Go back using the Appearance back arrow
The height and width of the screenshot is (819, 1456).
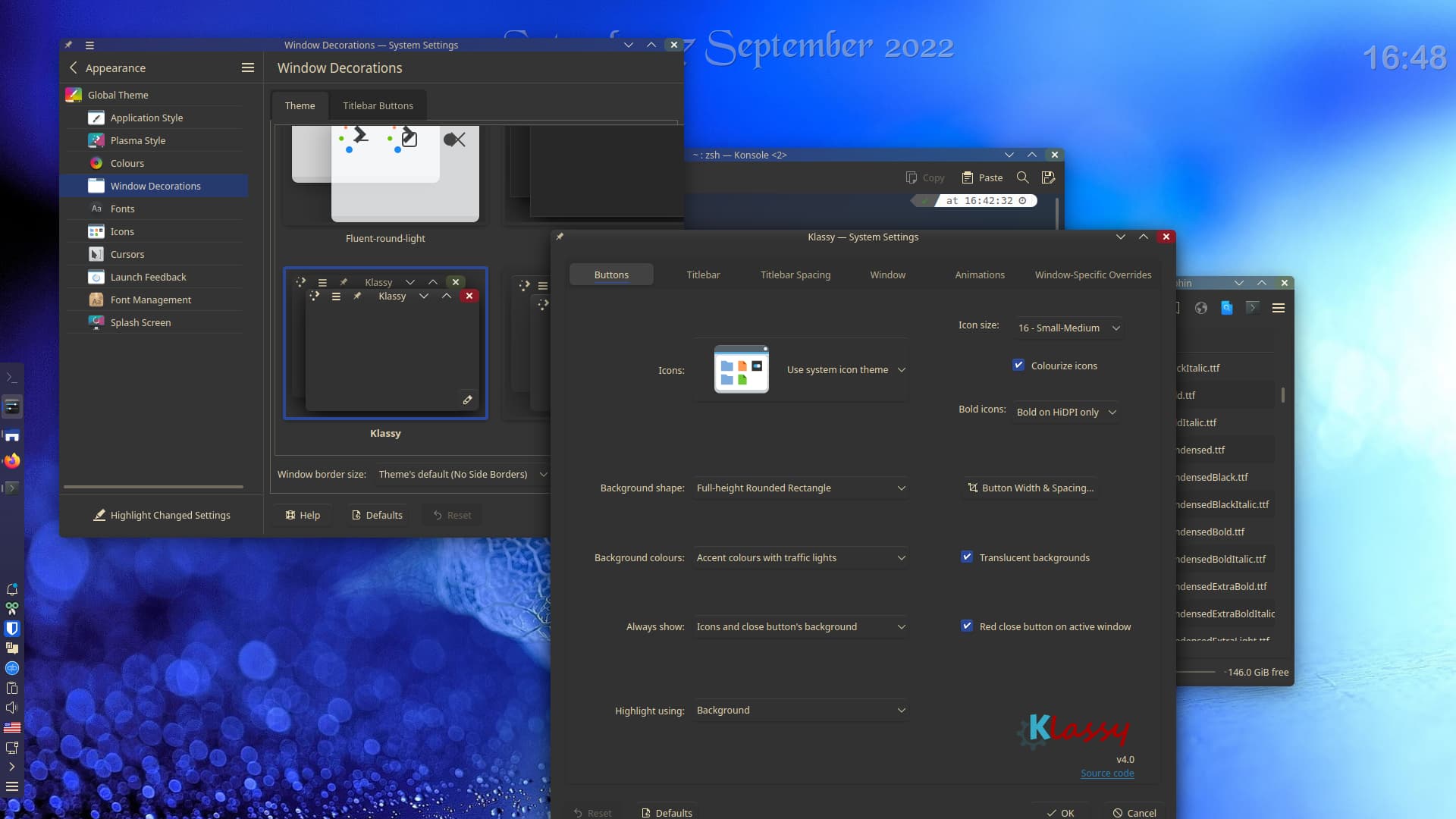[74, 67]
